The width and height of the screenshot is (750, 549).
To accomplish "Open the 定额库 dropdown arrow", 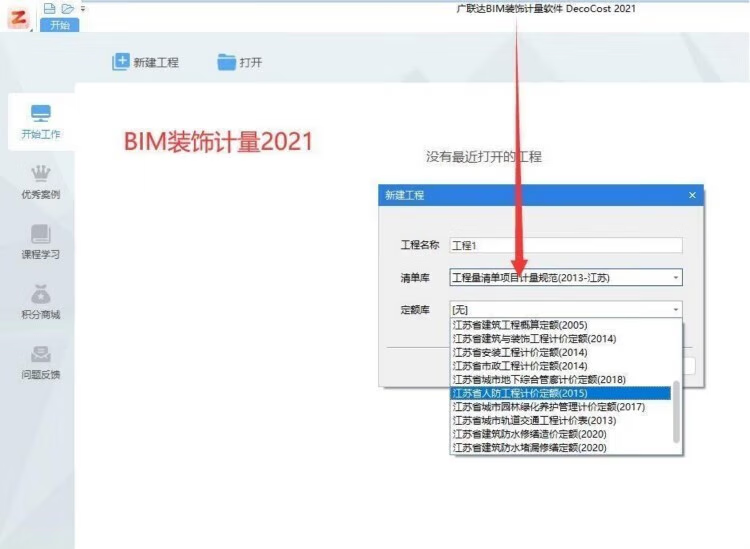I will pyautogui.click(x=675, y=309).
